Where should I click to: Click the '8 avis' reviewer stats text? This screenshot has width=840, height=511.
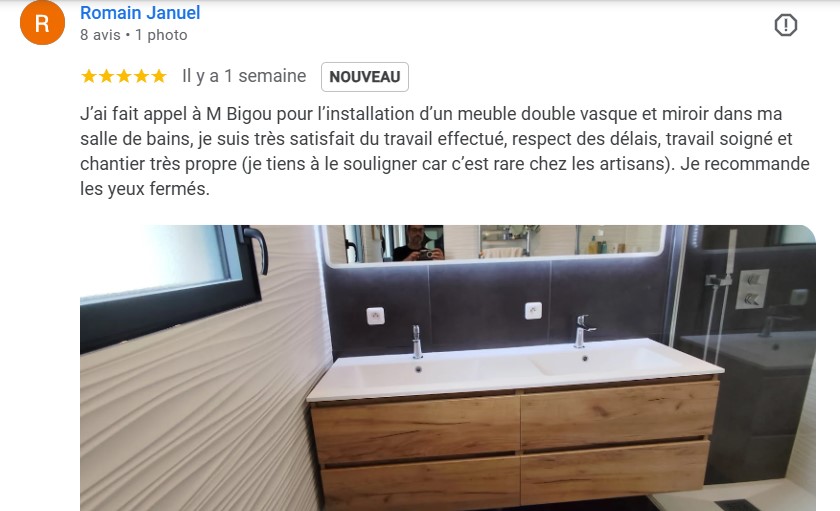[x=100, y=35]
